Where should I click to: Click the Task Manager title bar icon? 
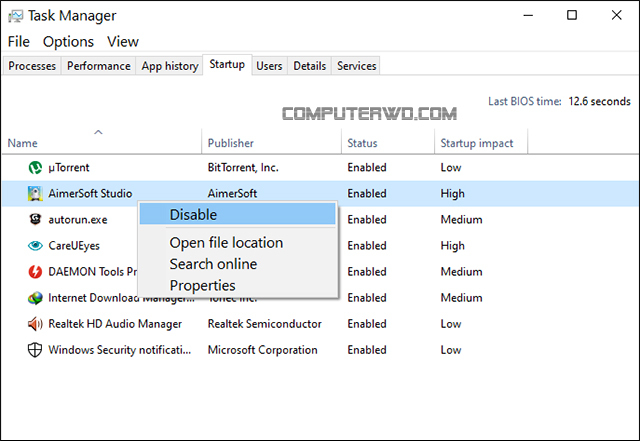pos(16,16)
